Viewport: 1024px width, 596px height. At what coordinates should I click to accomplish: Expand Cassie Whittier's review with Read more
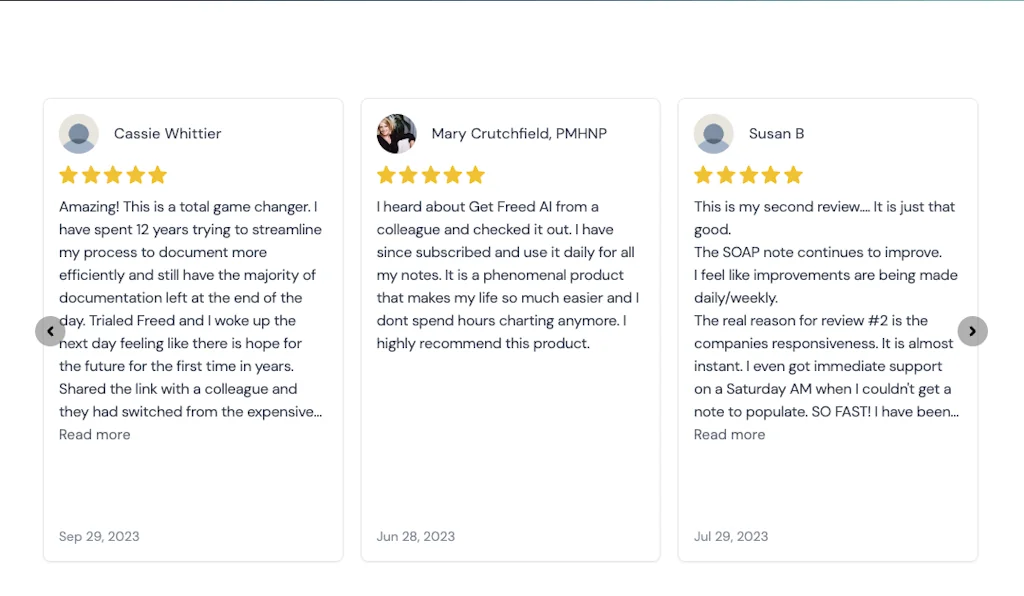(x=94, y=434)
